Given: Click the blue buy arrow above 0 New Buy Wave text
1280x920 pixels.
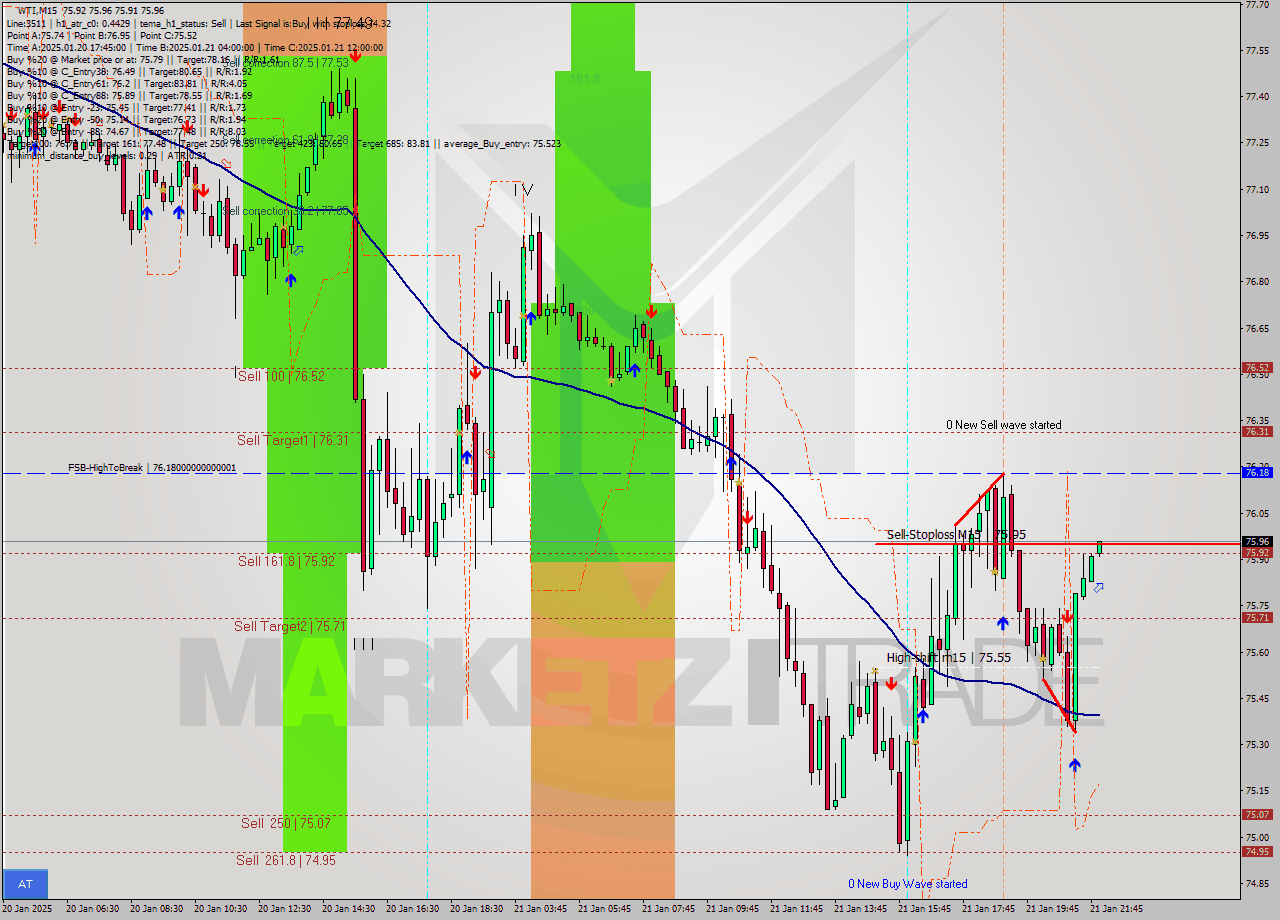Looking at the screenshot, I should click(922, 716).
